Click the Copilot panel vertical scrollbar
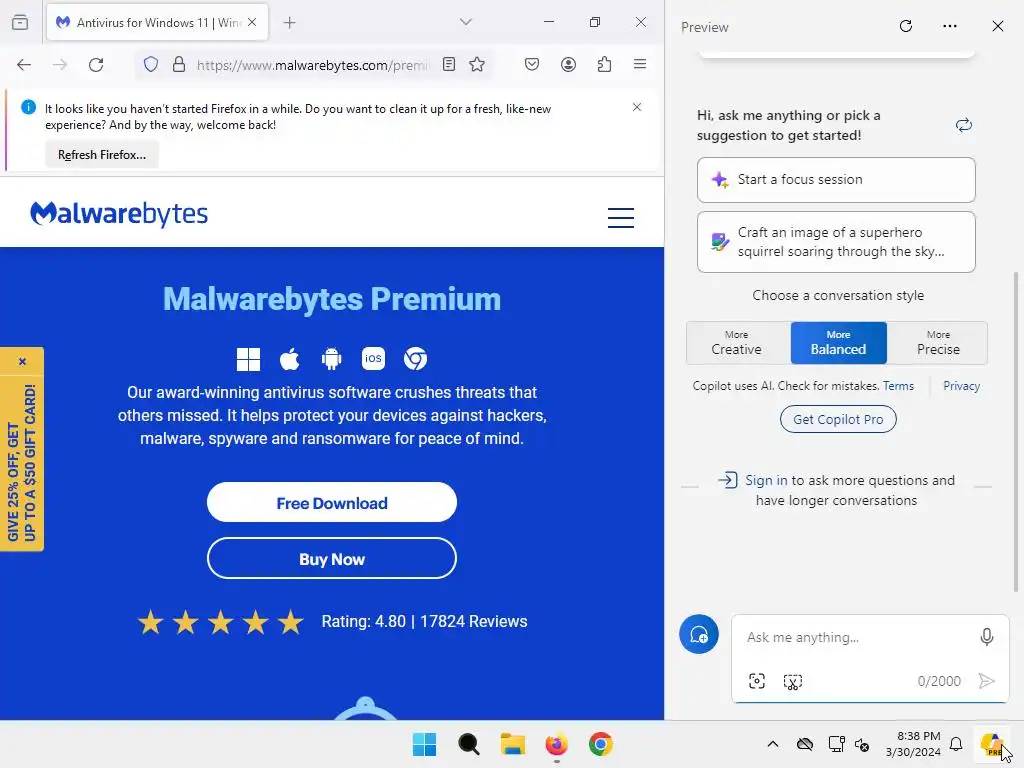 1016,432
